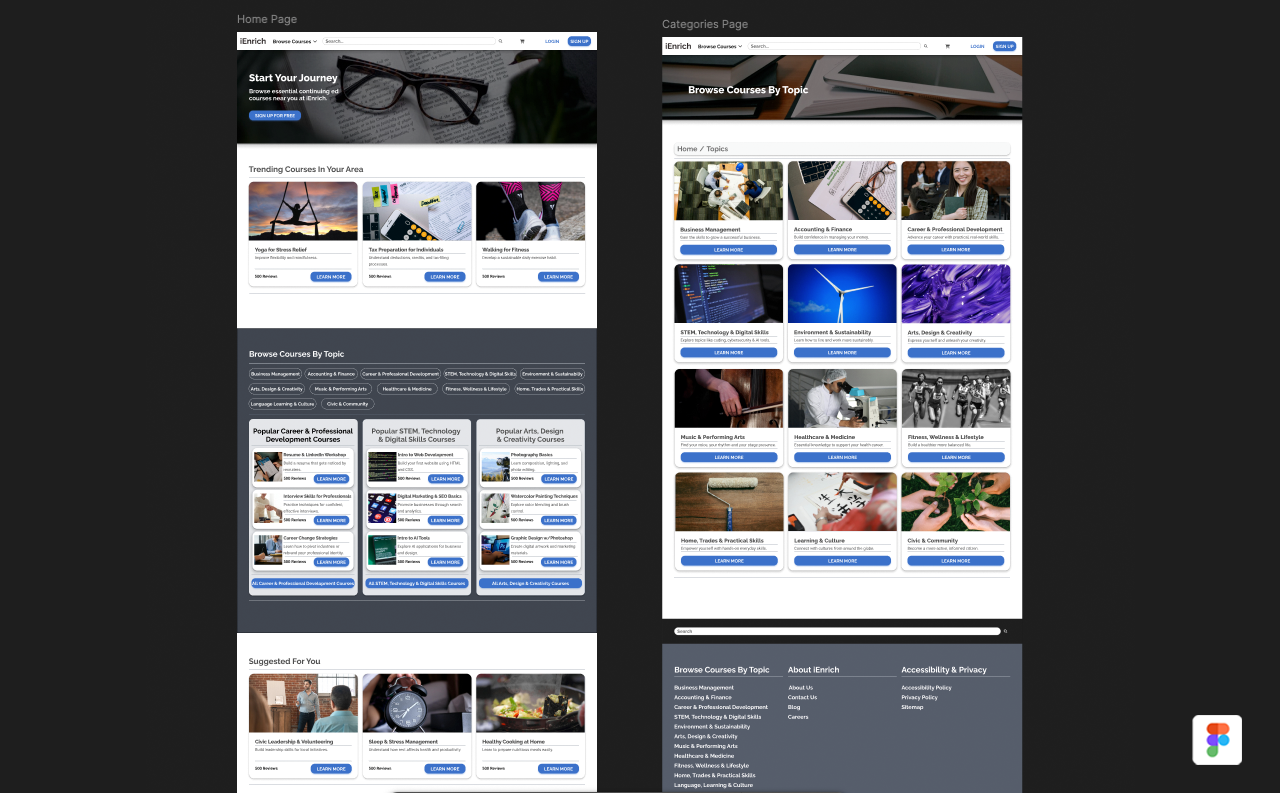The height and width of the screenshot is (793, 1280).
Task: Click the LOGIN link on the Categories Page navbar
Action: click(977, 46)
